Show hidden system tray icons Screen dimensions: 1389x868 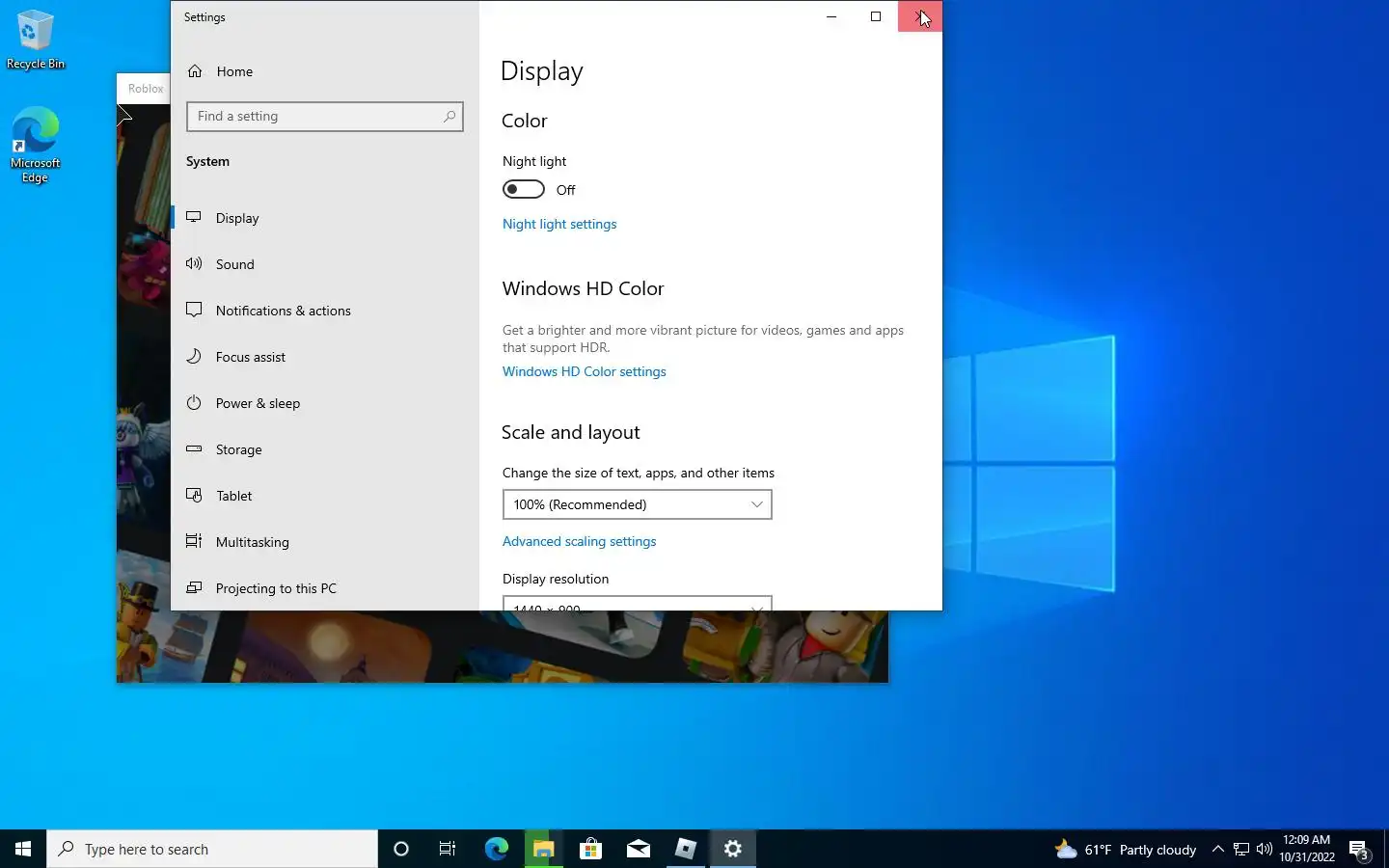(1218, 849)
